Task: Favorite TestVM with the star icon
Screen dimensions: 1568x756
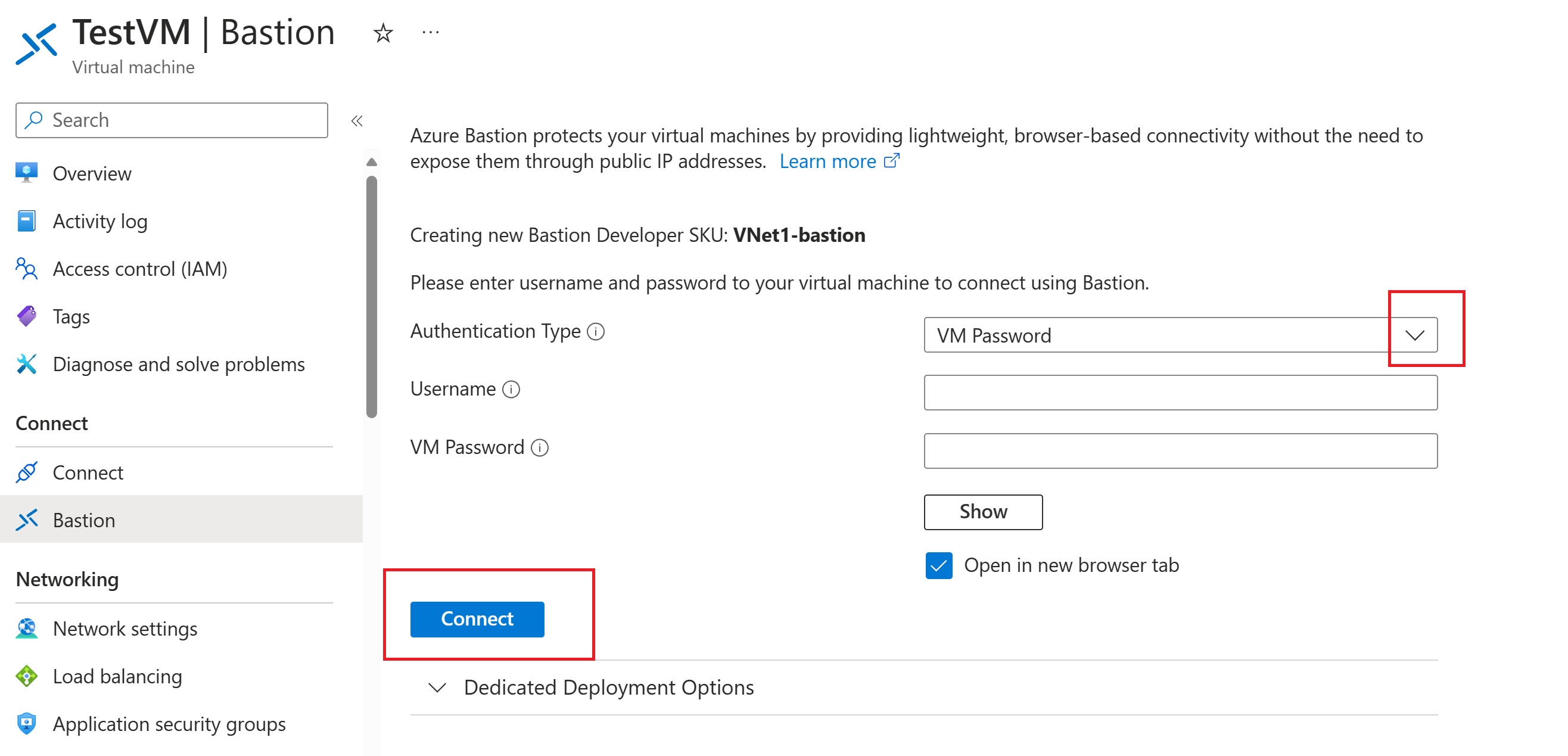Action: 383,33
